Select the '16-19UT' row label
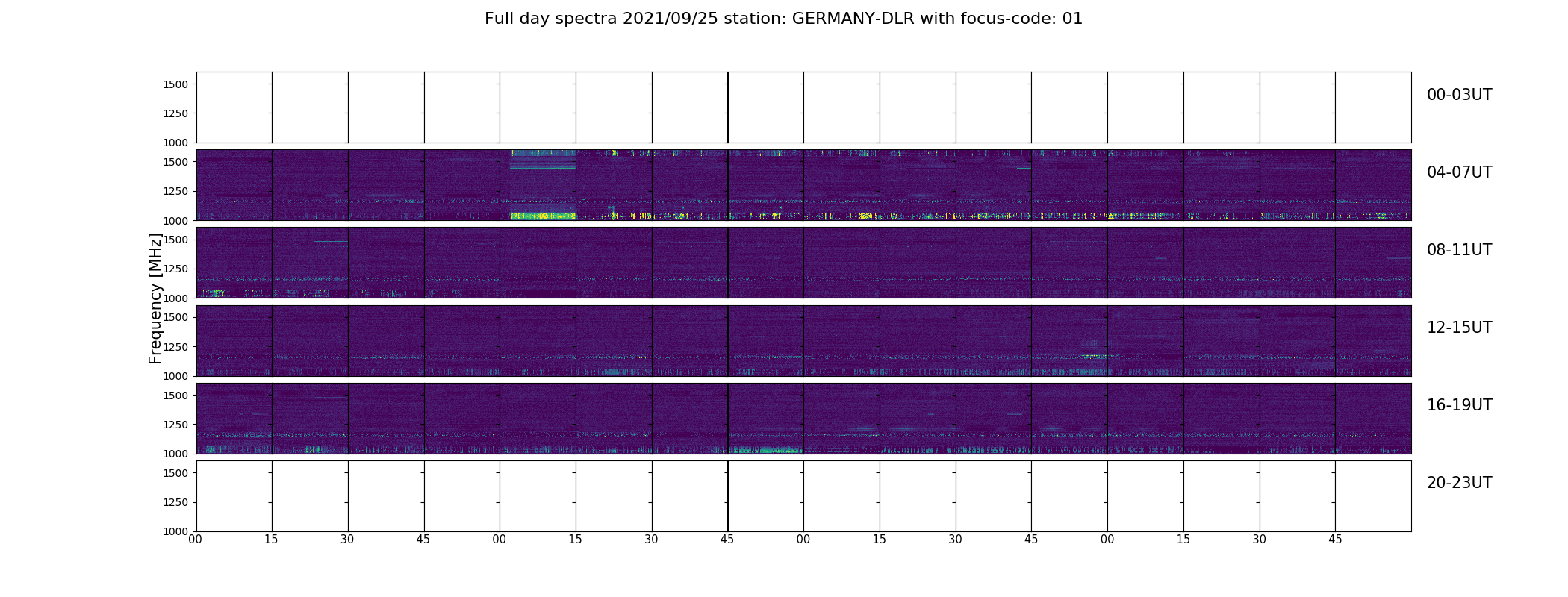This screenshot has height=597, width=1568. [1459, 405]
